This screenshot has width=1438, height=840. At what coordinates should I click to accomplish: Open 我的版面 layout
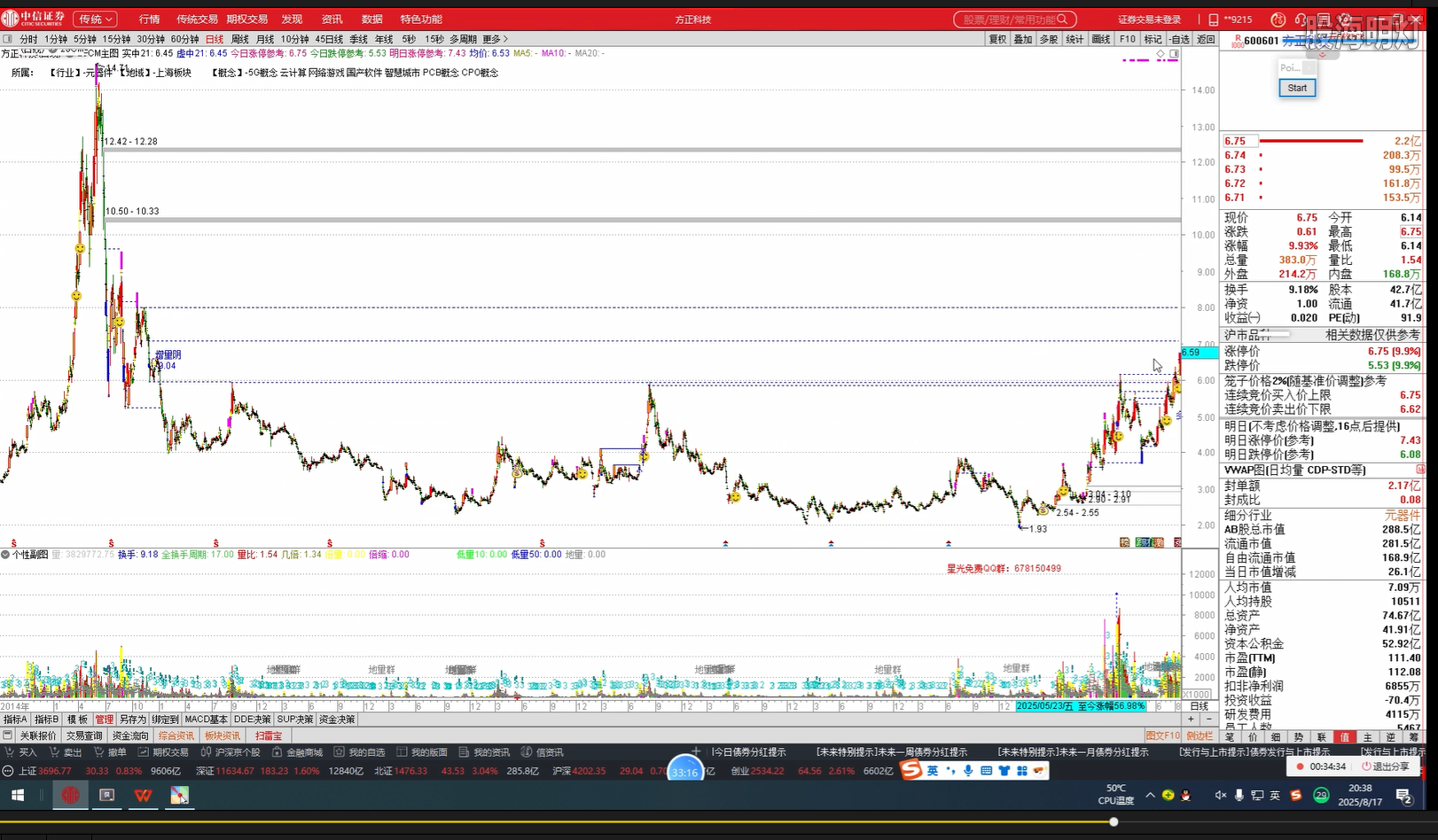422,752
